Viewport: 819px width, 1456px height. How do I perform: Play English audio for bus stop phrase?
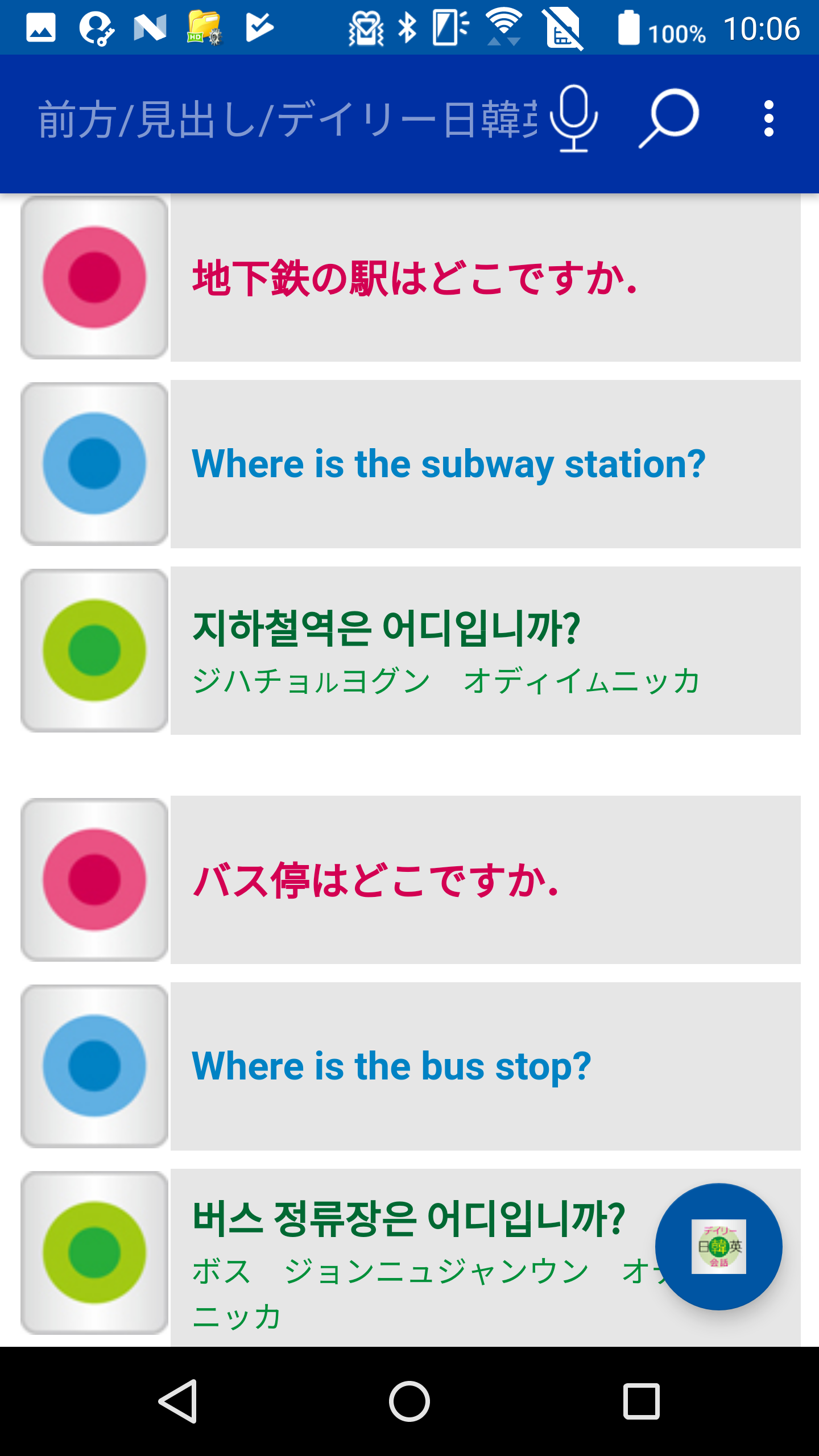coord(94,1066)
